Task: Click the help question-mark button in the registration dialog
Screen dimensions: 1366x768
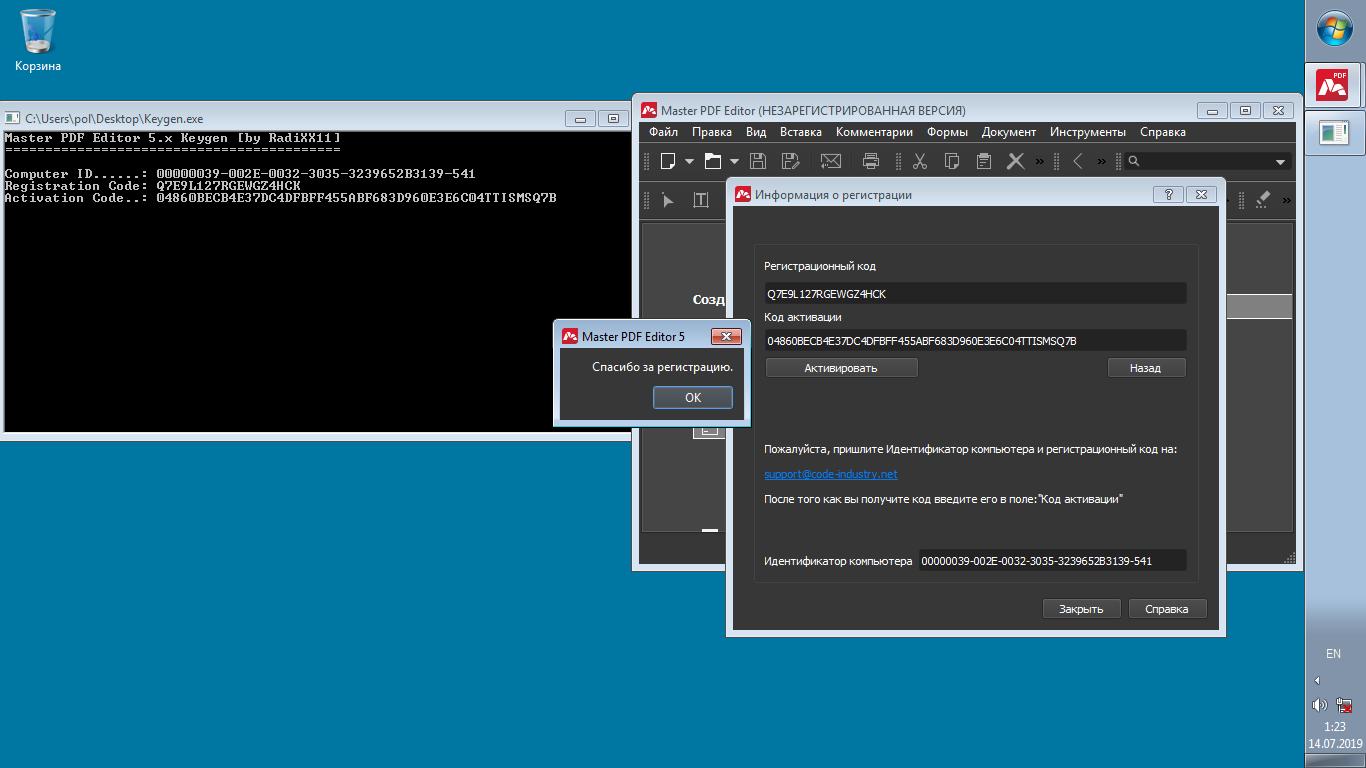Action: point(1168,195)
